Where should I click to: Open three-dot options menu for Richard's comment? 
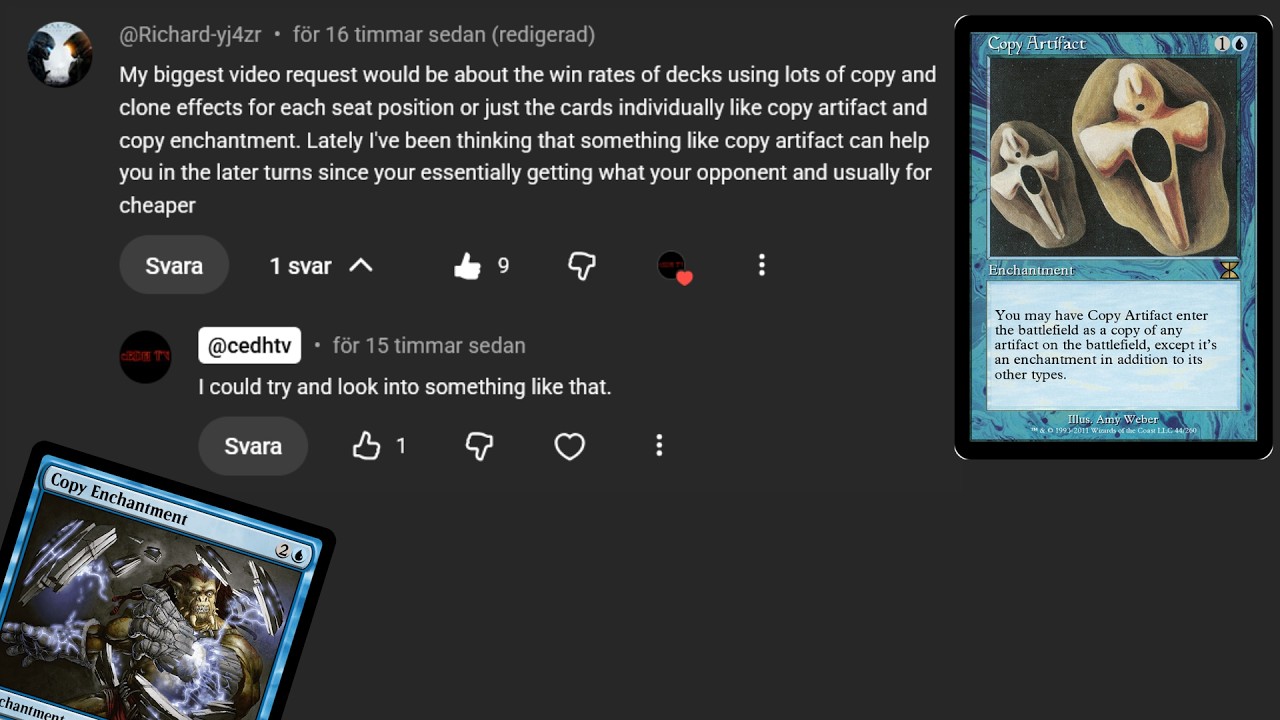[762, 265]
